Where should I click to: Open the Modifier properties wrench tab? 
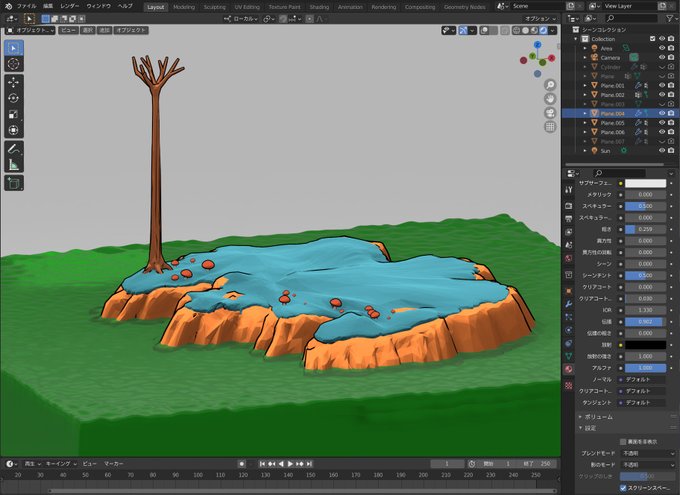[x=569, y=304]
